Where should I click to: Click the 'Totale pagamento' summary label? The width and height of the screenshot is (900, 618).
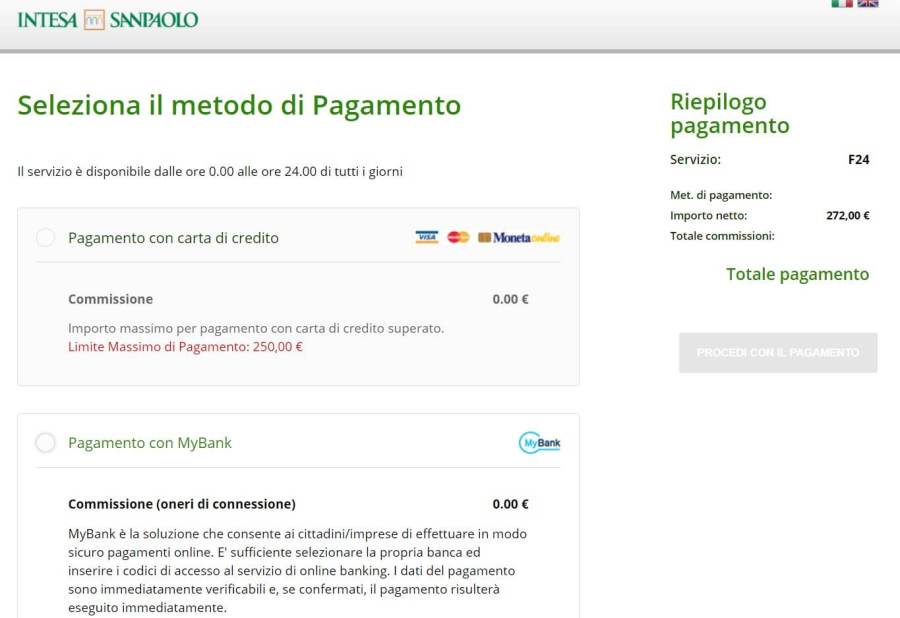797,274
